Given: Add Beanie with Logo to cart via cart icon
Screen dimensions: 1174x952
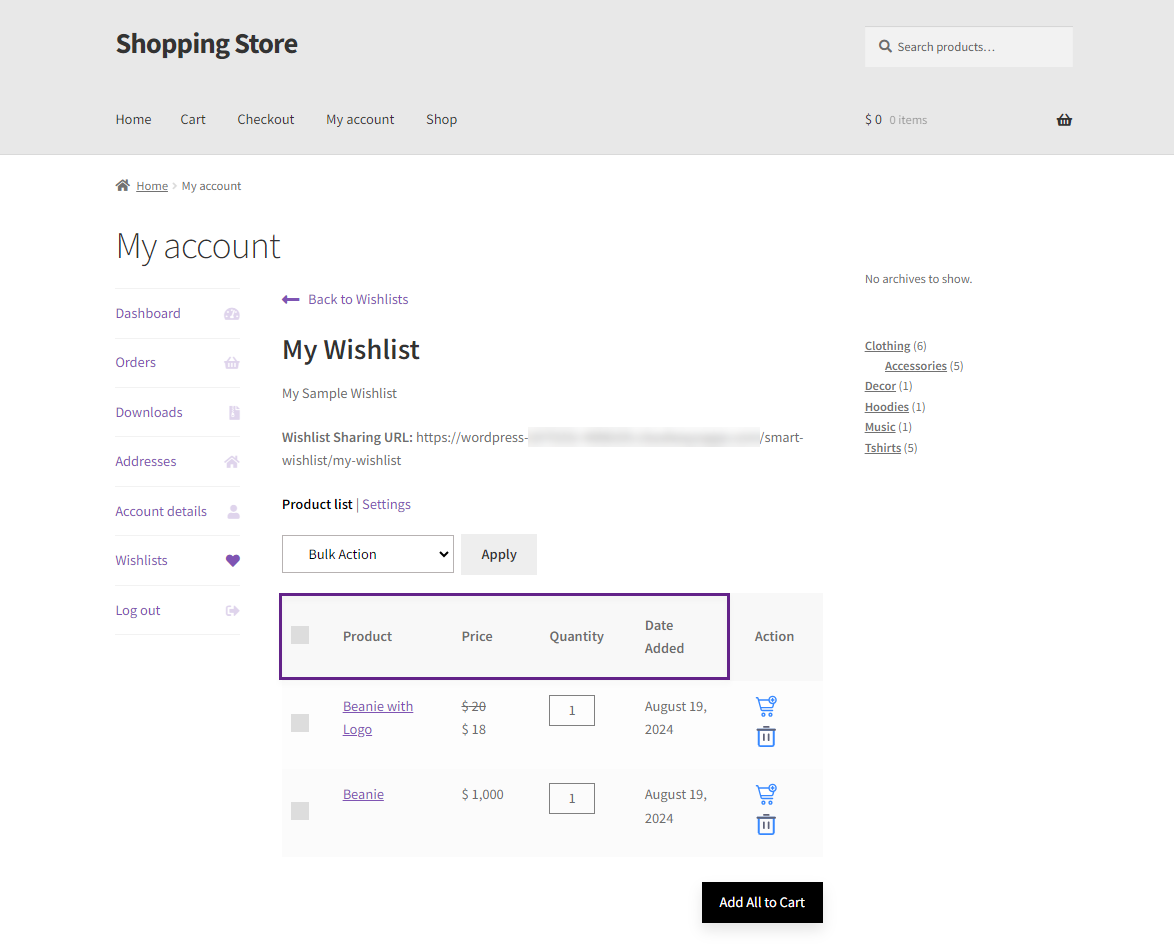Looking at the screenshot, I should [x=766, y=706].
